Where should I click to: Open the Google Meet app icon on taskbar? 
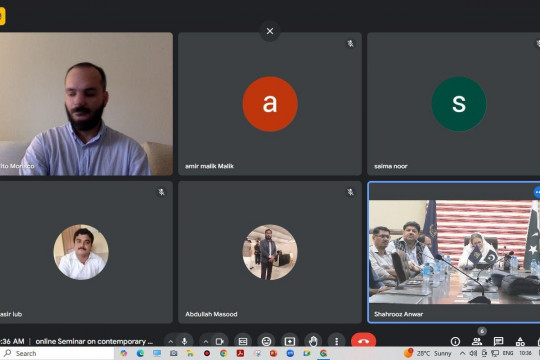(307, 353)
